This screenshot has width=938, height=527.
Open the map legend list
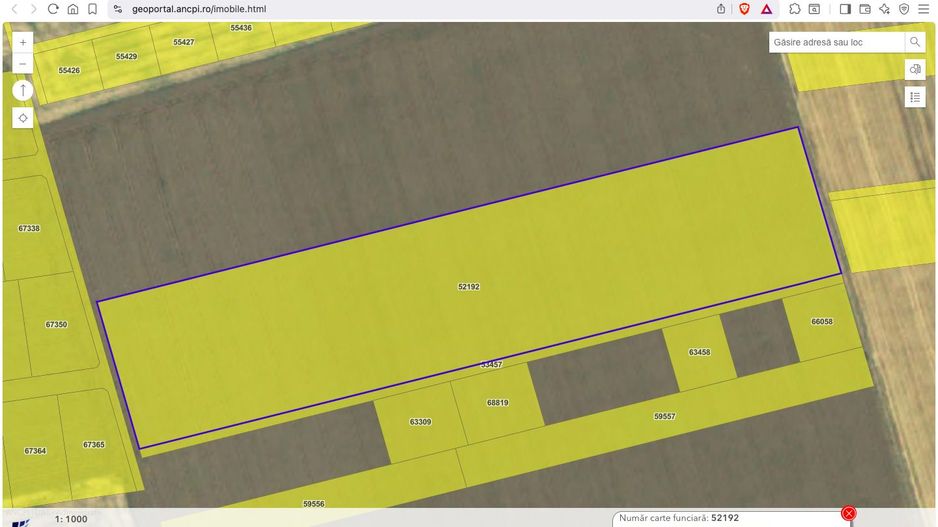915,97
